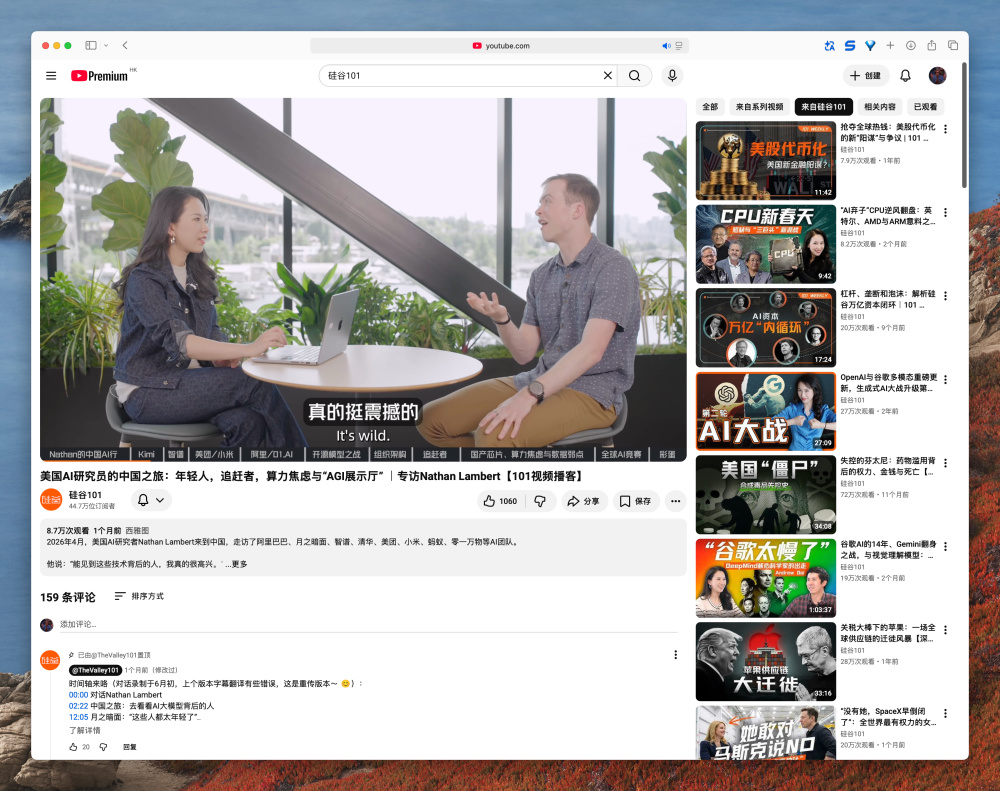Screen dimensions: 1000x791
Task: Clear the search box text
Action: tap(608, 75)
